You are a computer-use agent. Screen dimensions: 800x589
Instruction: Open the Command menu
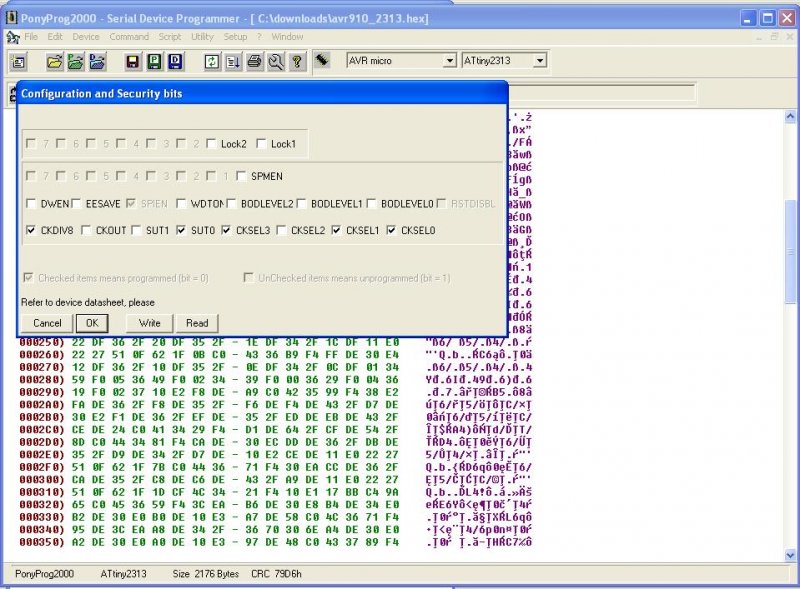pyautogui.click(x=129, y=37)
